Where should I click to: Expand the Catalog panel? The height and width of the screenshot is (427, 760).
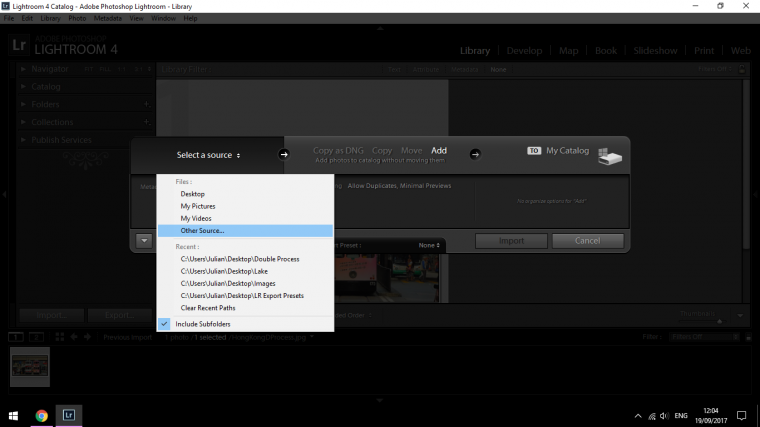coord(23,87)
